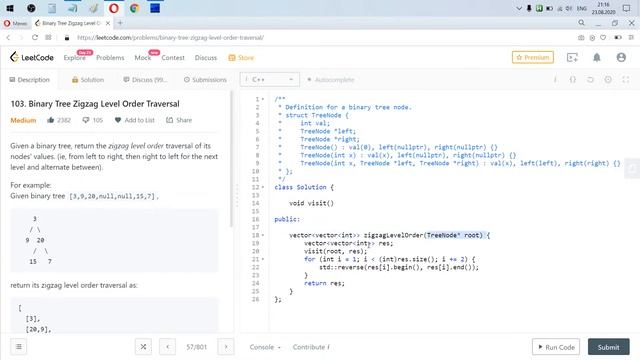This screenshot has height=360, width=640.
Task: Open the Problems menu item
Action: coord(110,58)
